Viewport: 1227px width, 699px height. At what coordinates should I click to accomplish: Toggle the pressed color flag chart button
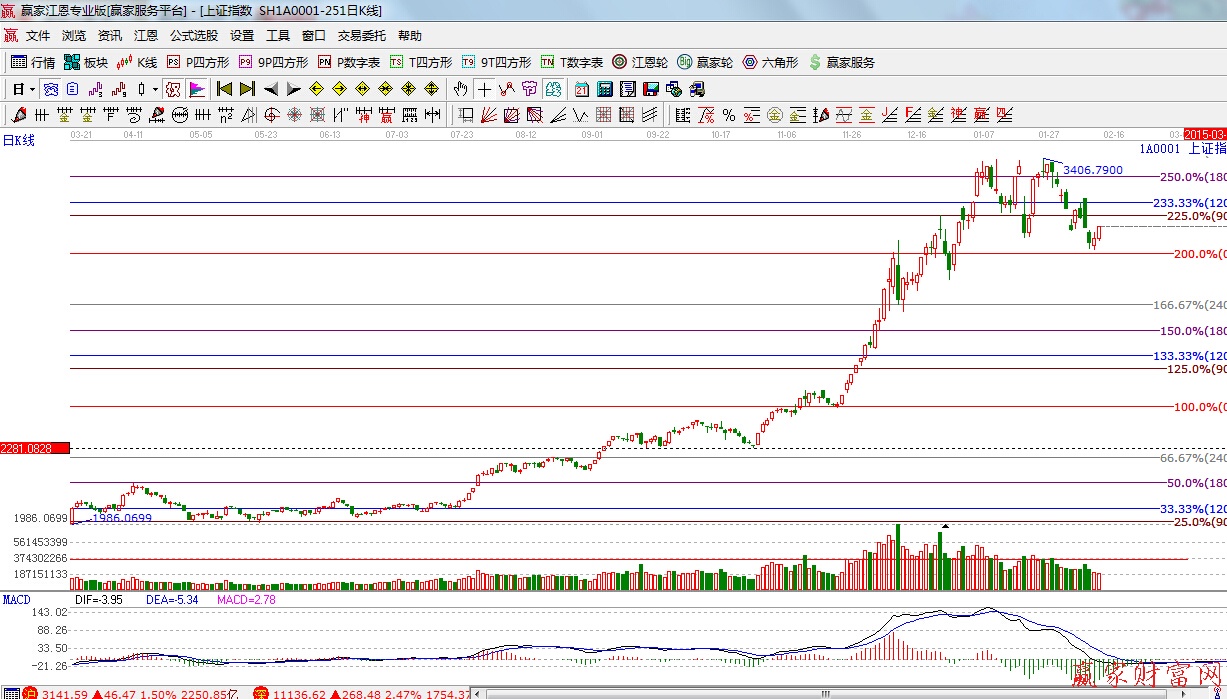196,89
